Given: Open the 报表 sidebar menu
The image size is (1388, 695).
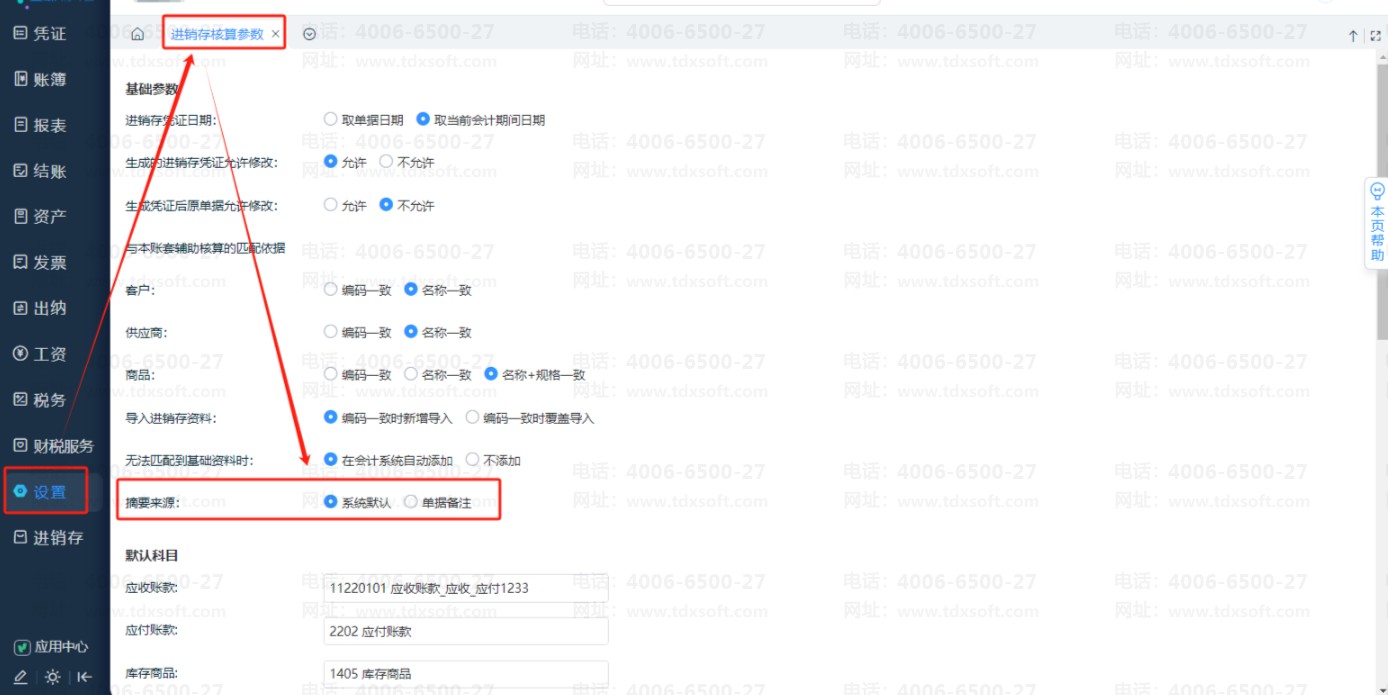Looking at the screenshot, I should tap(40, 126).
